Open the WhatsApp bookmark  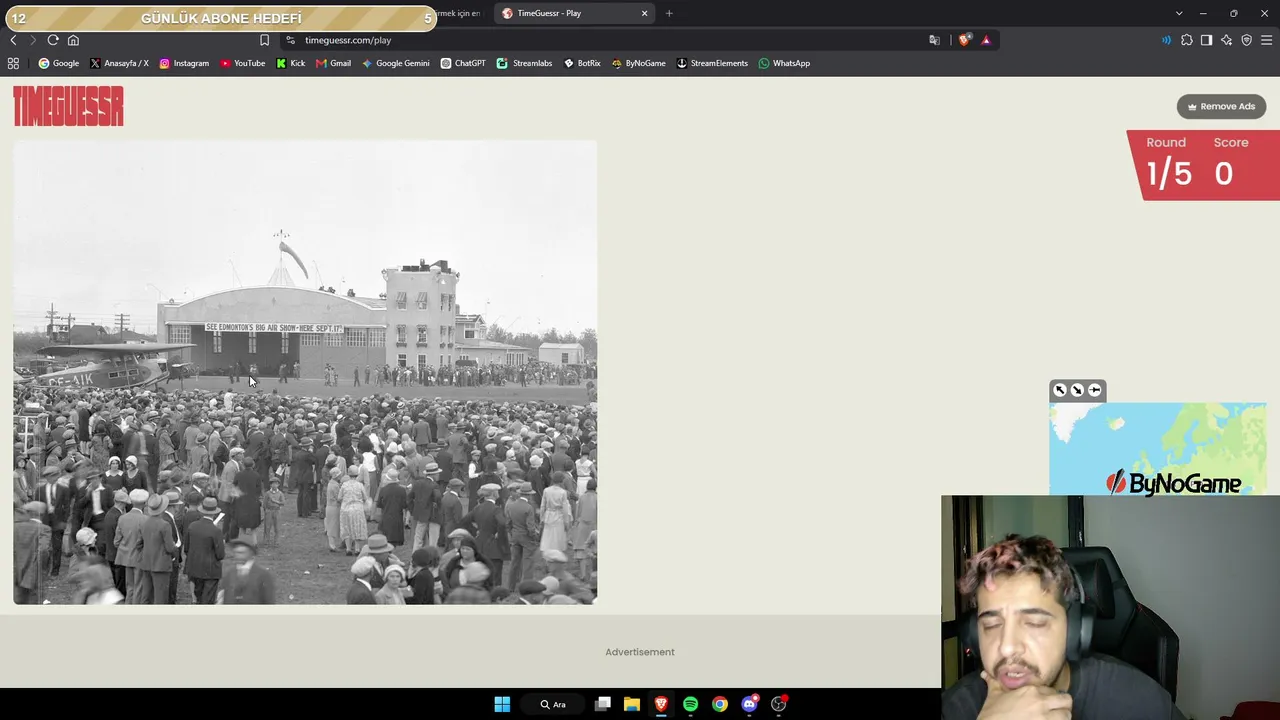point(784,63)
